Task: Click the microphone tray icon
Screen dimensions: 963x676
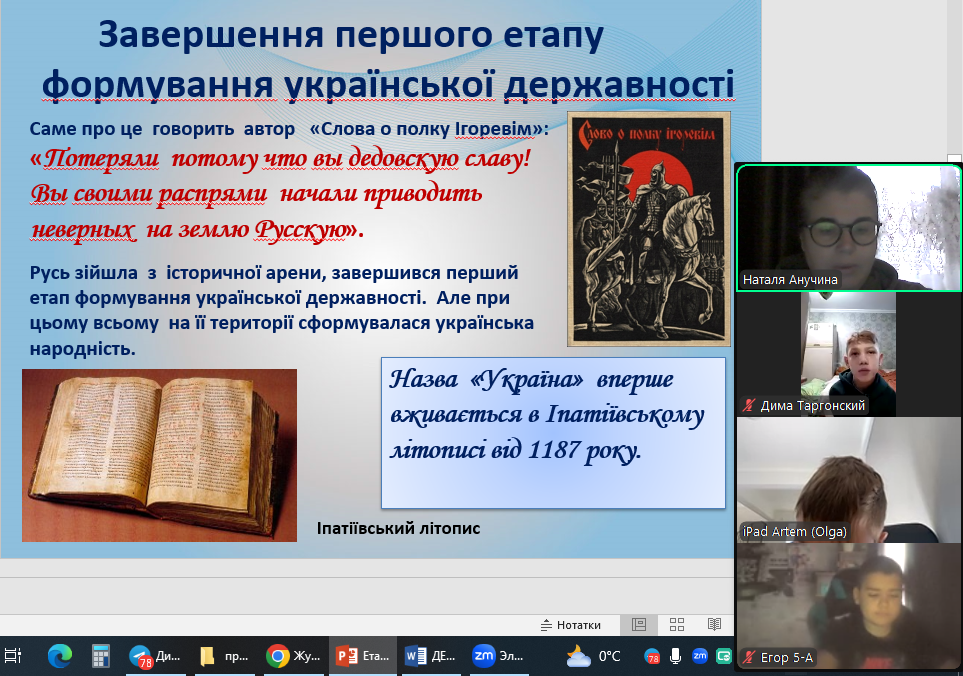Action: tap(676, 656)
